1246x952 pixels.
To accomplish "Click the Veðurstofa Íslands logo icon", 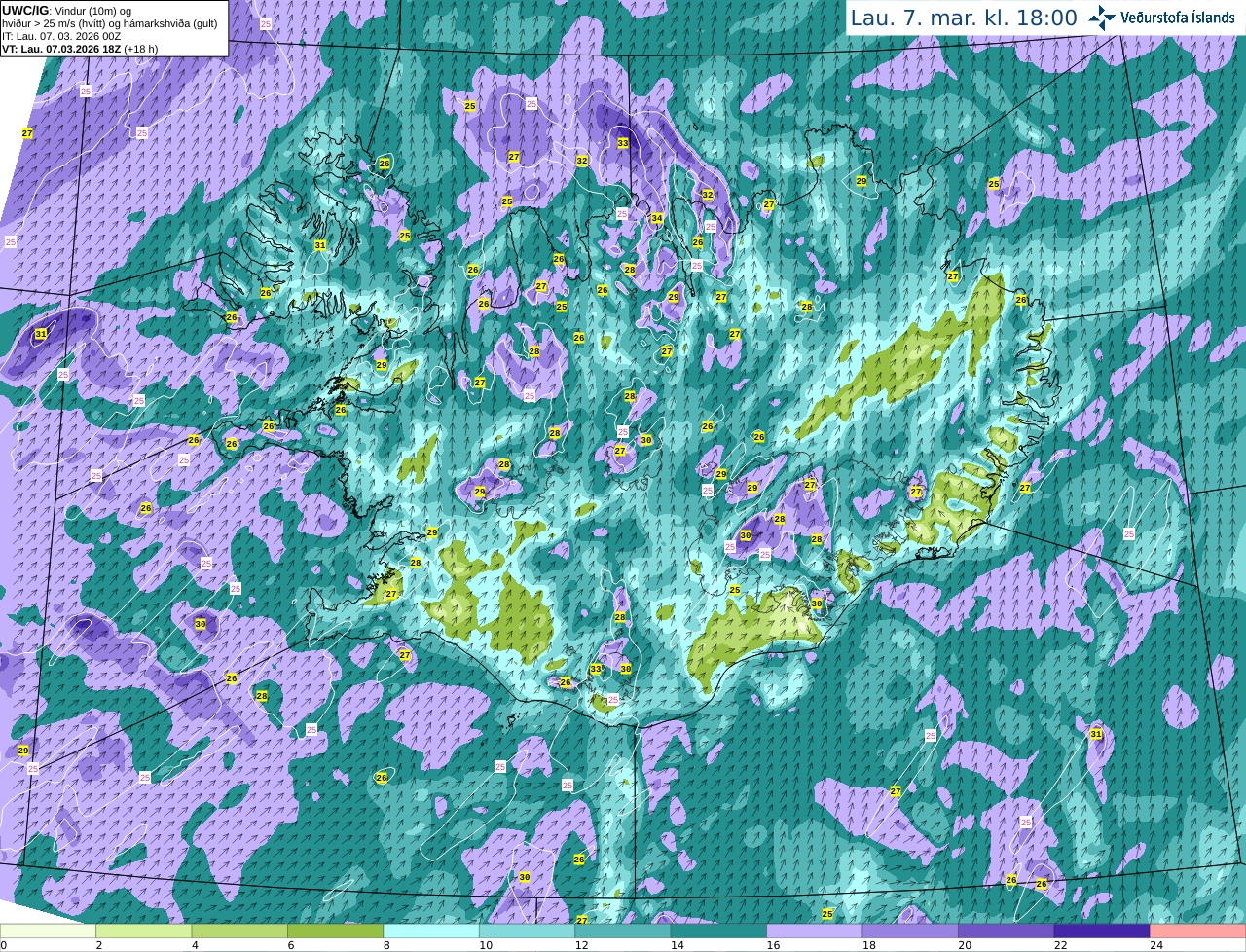I will tap(1102, 18).
